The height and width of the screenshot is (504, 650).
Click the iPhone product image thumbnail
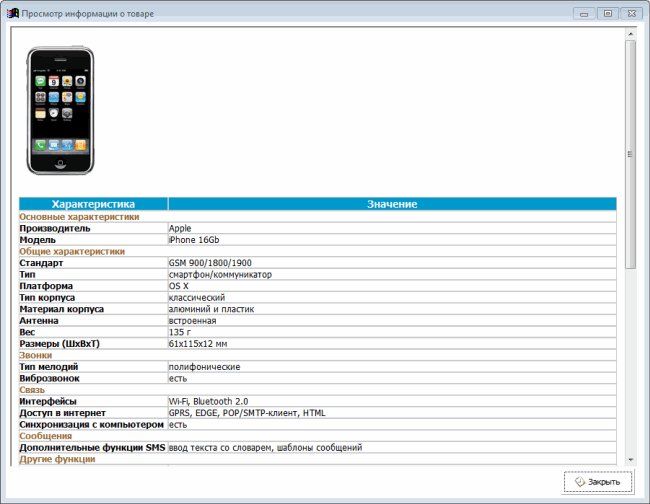point(61,110)
